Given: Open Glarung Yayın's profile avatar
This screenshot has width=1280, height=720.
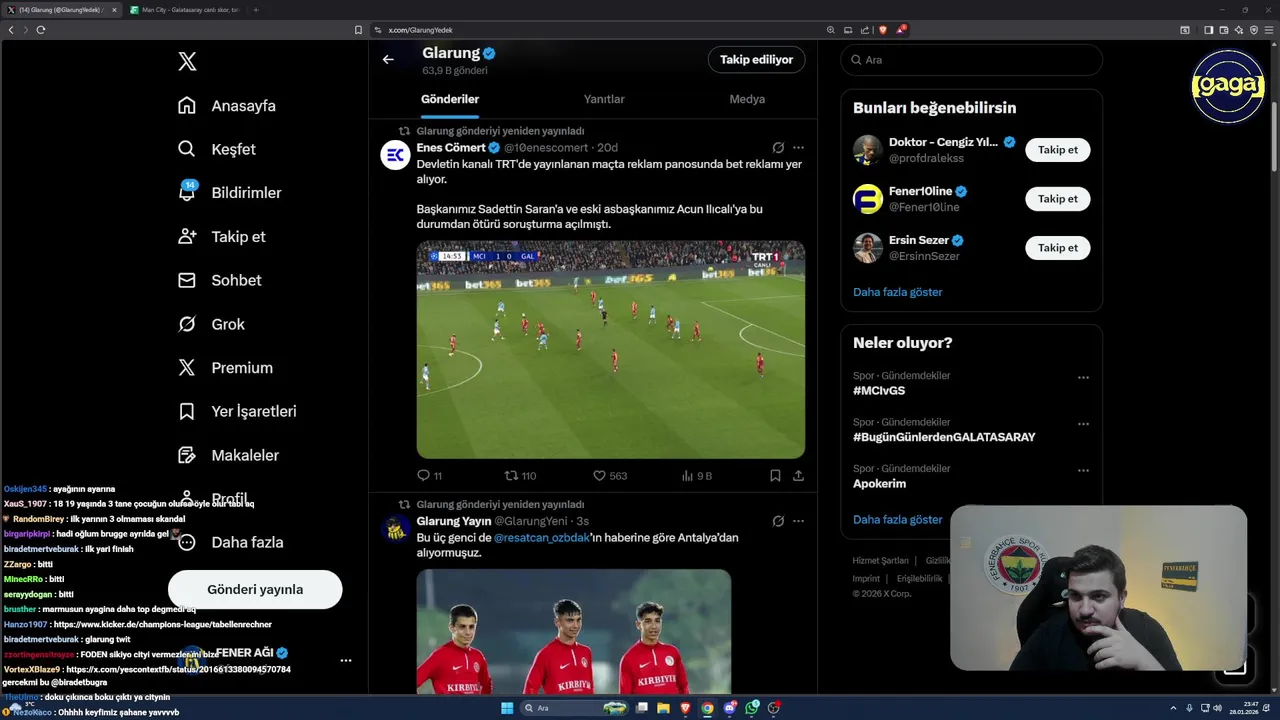Looking at the screenshot, I should (396, 529).
